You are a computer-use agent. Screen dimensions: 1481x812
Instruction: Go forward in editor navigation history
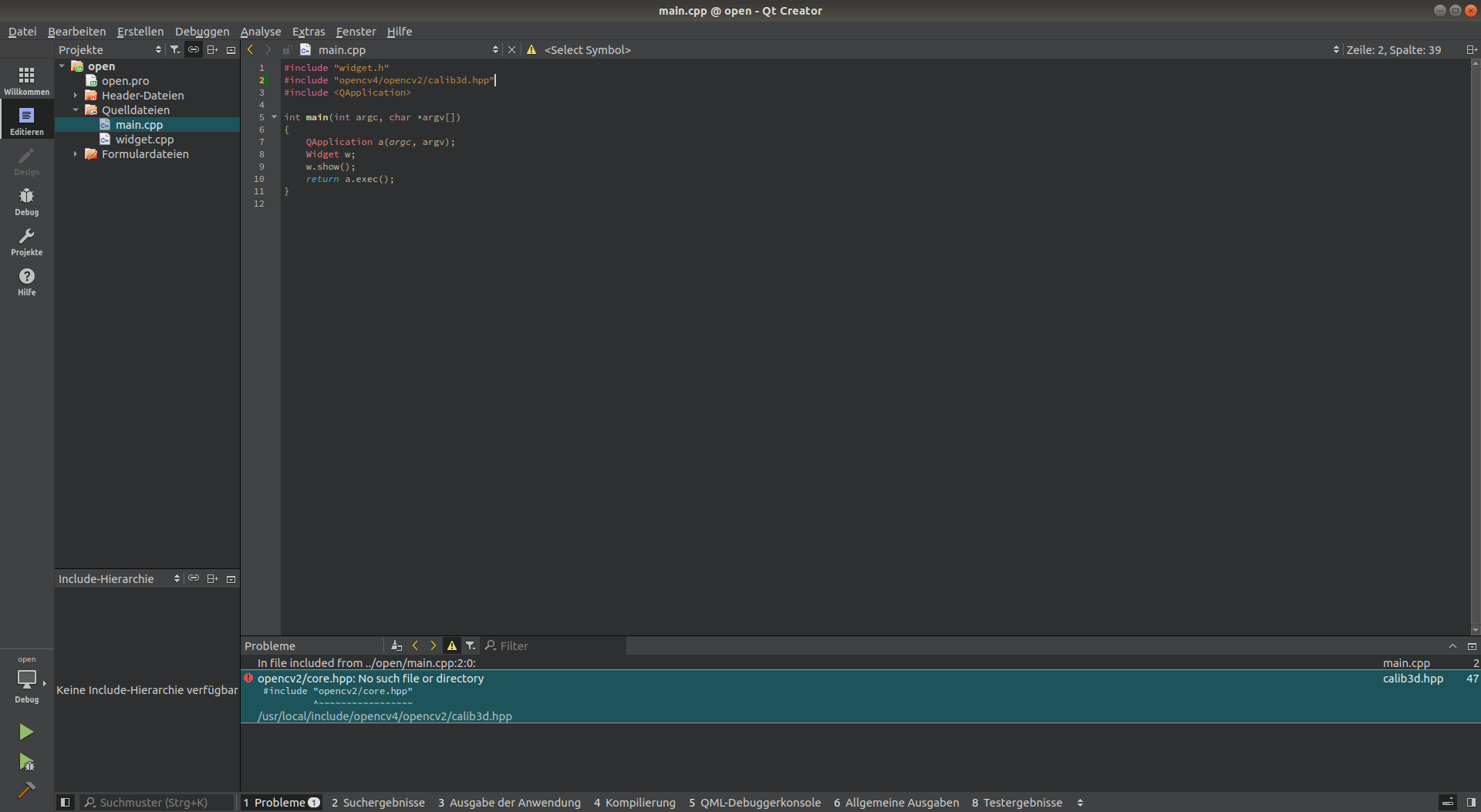pos(268,49)
